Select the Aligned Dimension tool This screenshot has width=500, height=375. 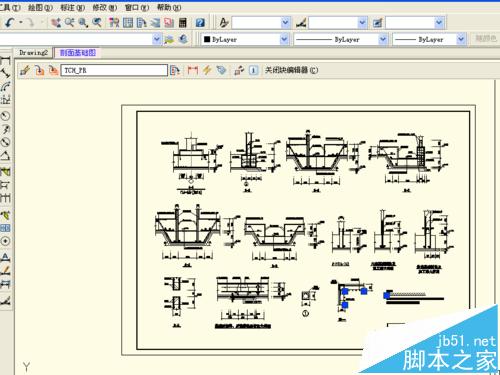click(5, 74)
